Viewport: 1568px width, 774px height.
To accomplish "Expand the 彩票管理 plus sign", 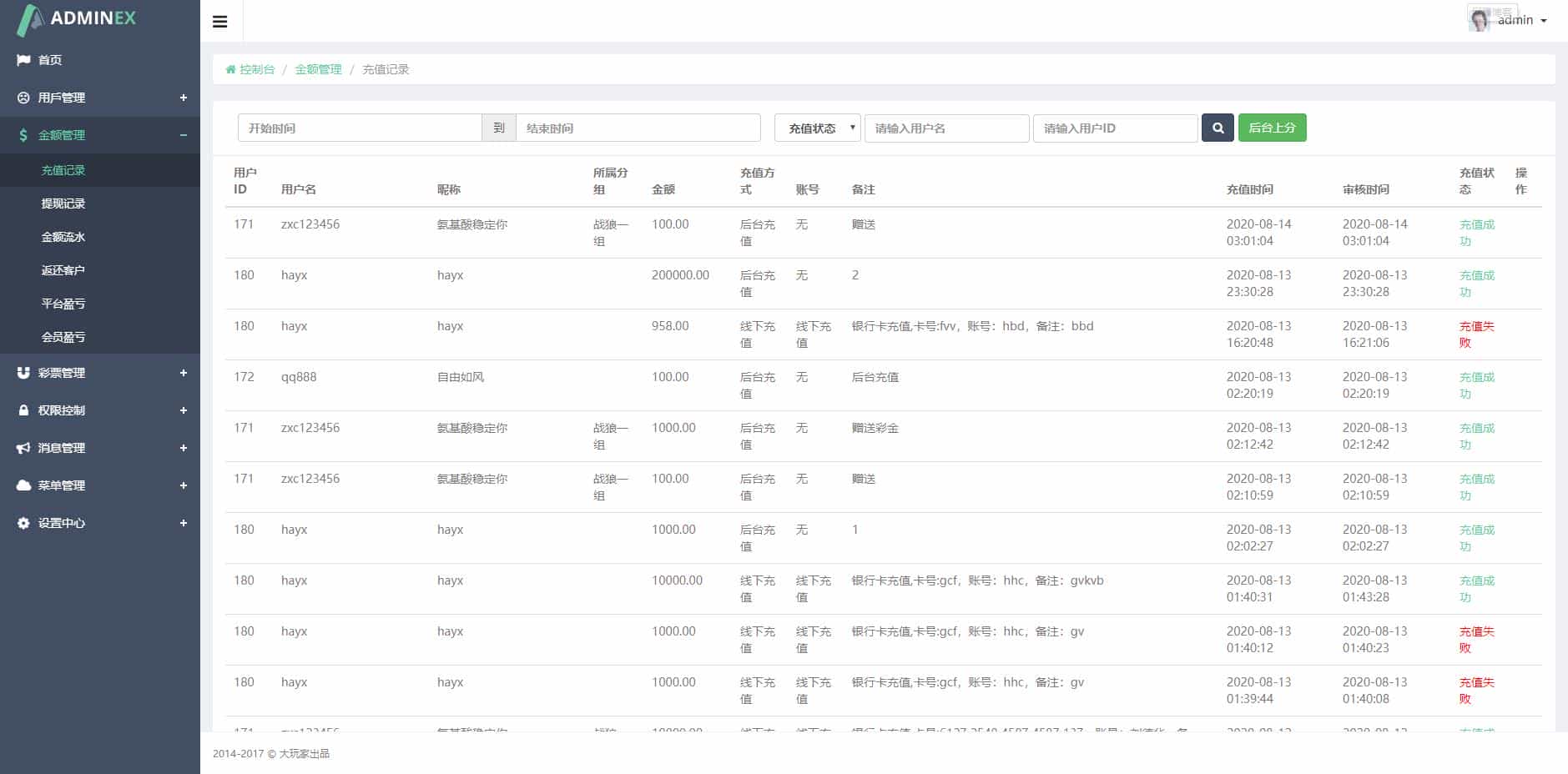I will (x=183, y=373).
